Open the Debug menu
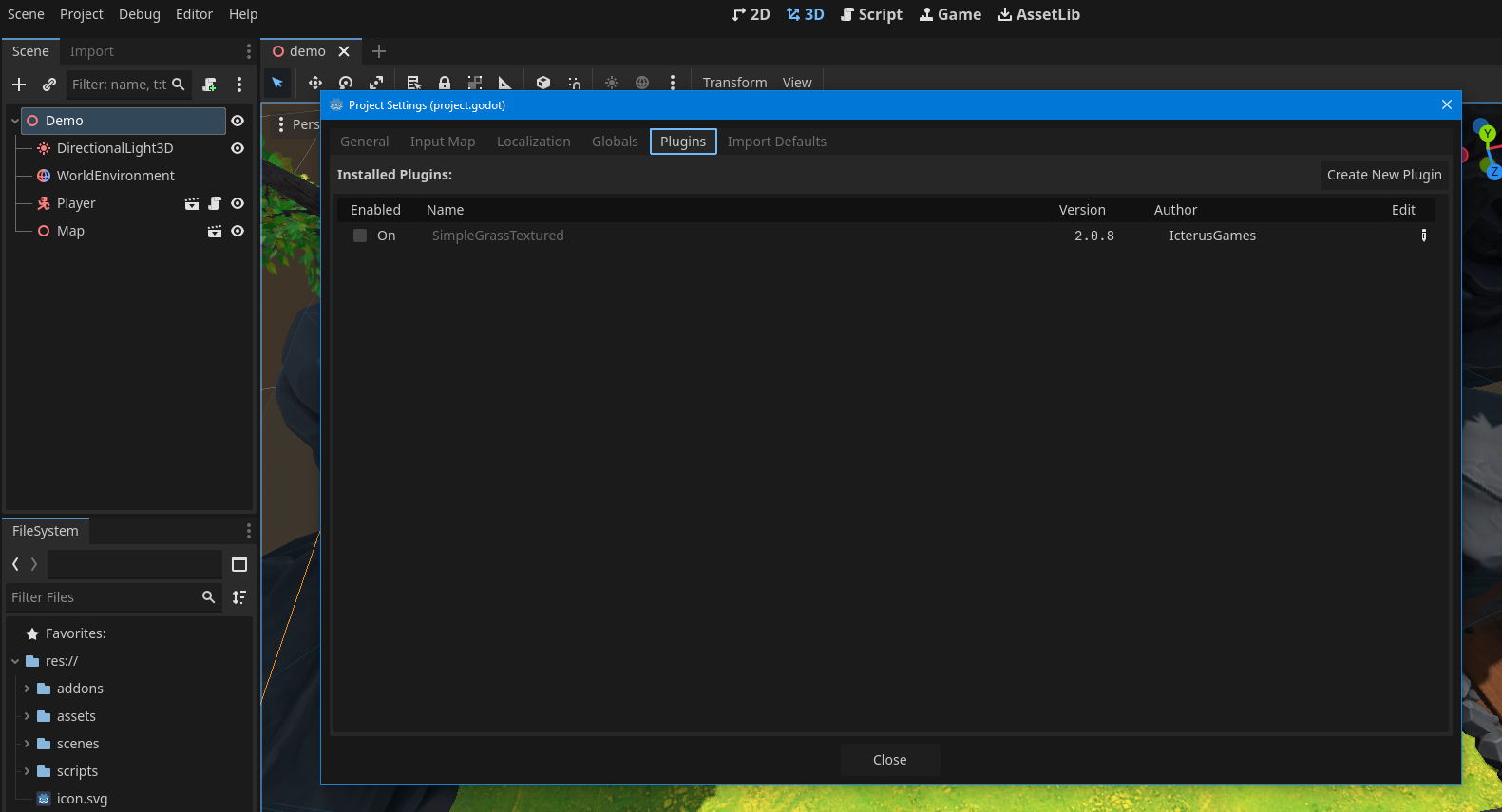1502x812 pixels. pyautogui.click(x=139, y=14)
